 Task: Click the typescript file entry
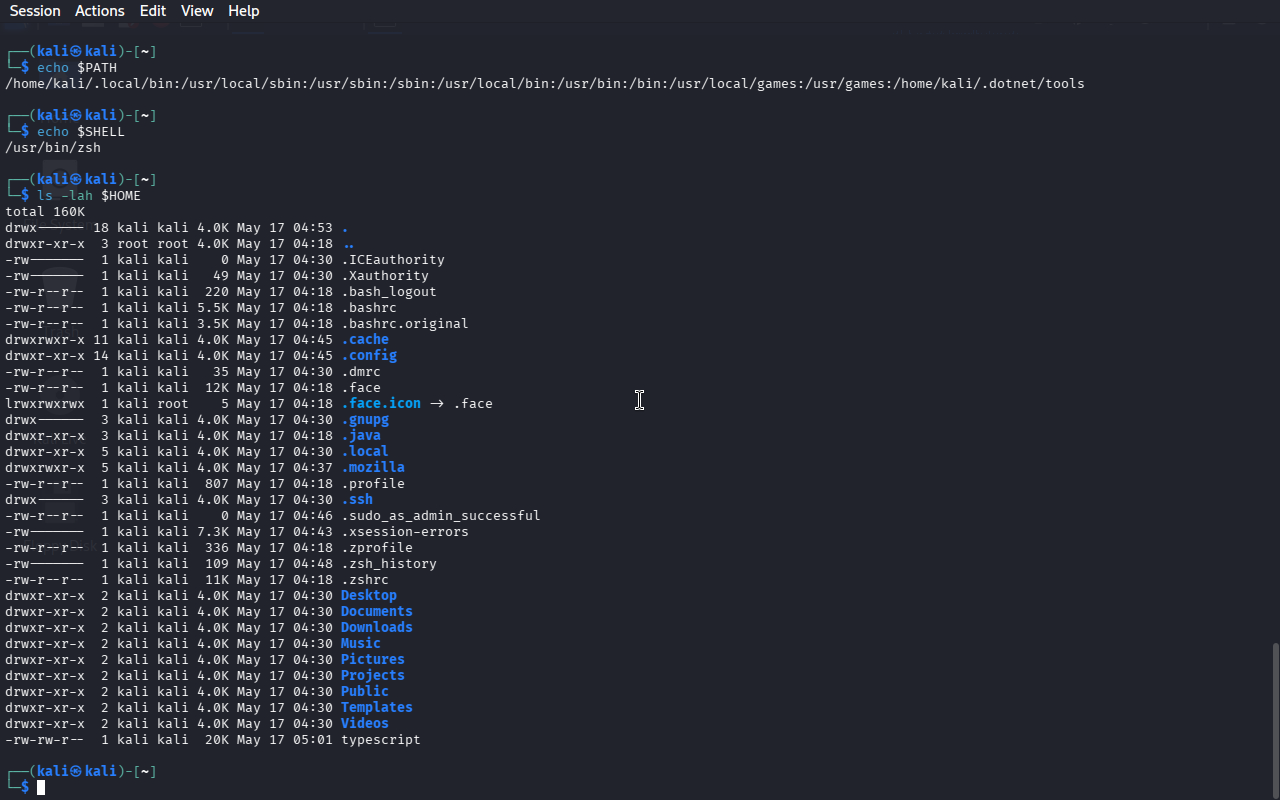(381, 740)
